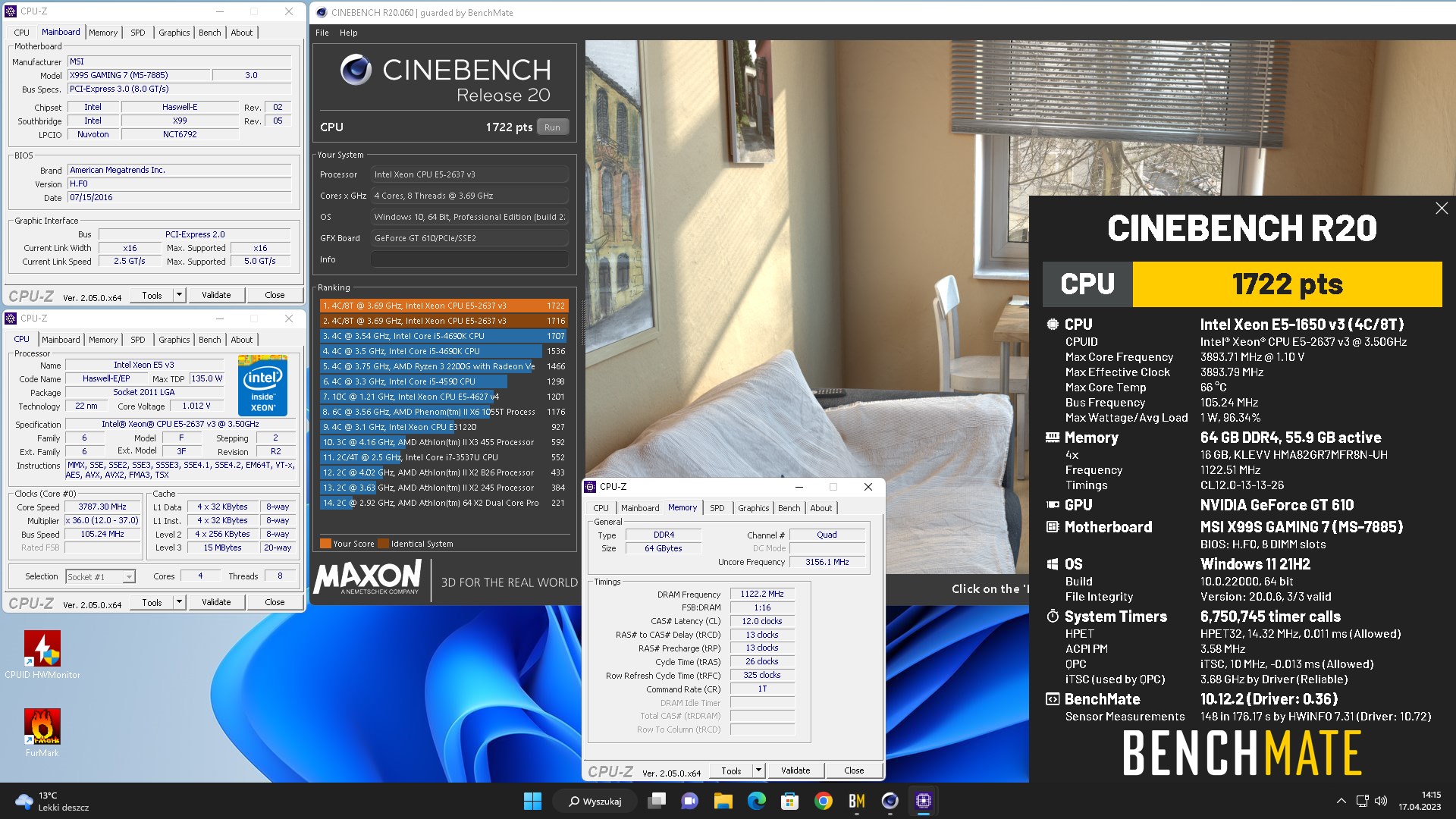
Task: Close the BenchMate result overlay
Action: 1442,208
